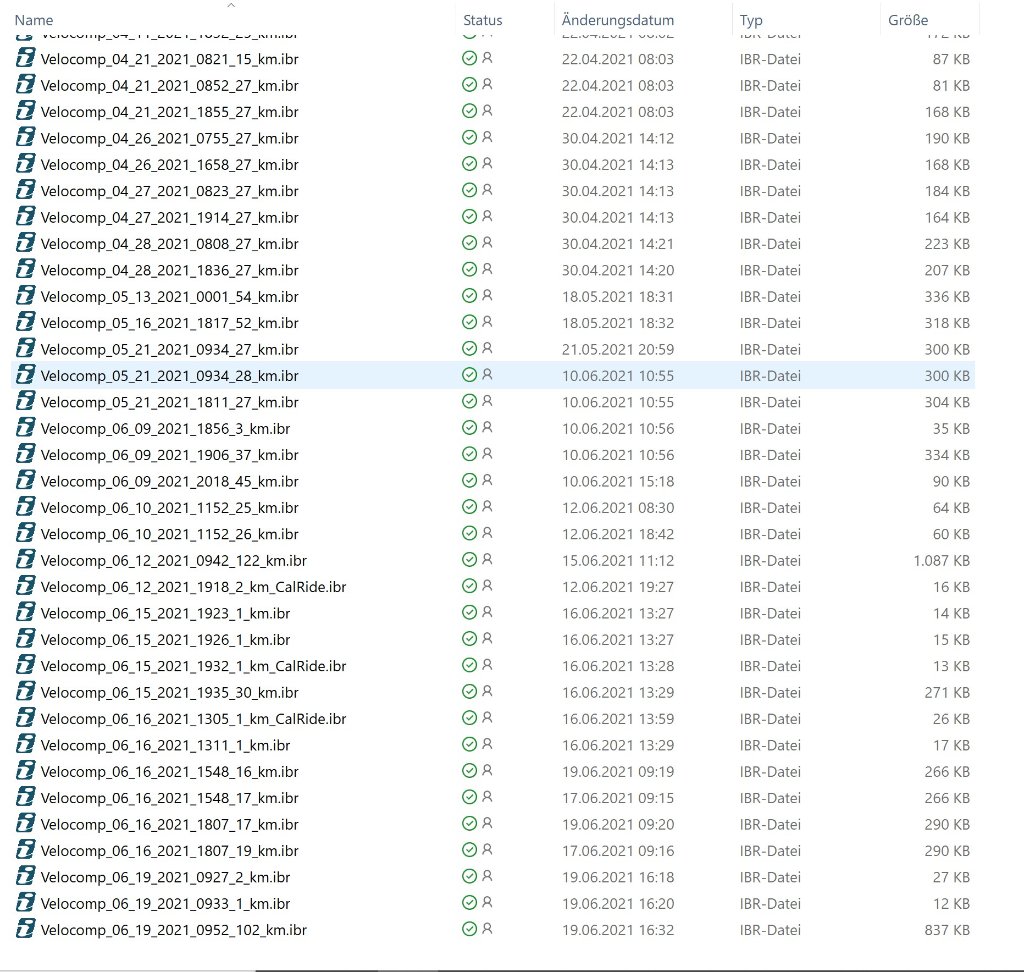The image size is (1024, 972).
Task: Click file icon of Velocomp_04_21_2021_1855_27_km.ibr
Action: pyautogui.click(x=25, y=112)
